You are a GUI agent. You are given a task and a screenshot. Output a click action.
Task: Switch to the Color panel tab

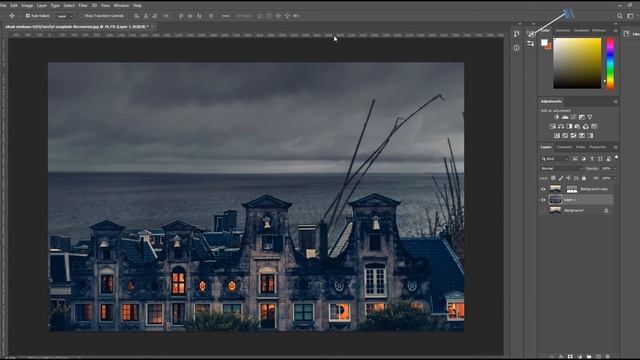pyautogui.click(x=545, y=31)
